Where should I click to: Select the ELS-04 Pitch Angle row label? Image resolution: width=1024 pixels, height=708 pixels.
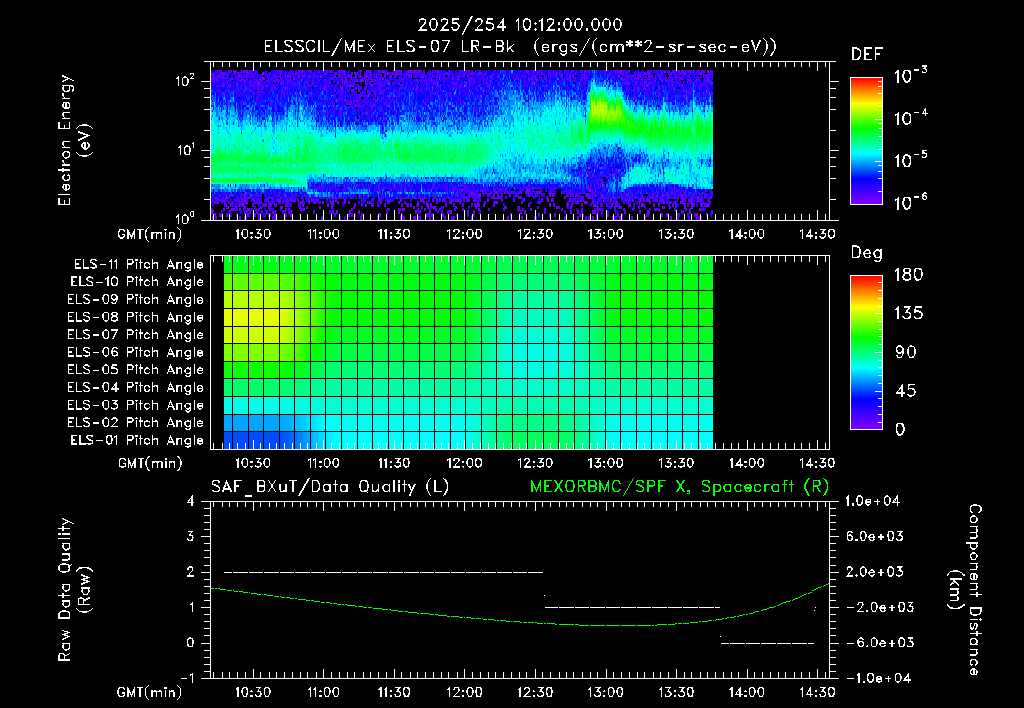click(136, 387)
